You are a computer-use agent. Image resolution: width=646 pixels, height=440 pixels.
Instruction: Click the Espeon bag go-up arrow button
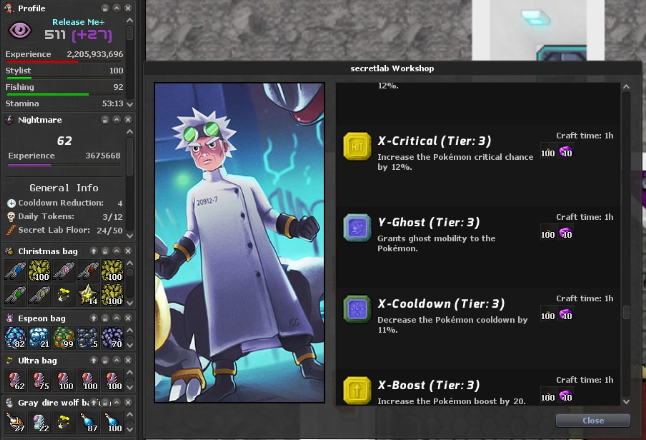tap(94, 318)
